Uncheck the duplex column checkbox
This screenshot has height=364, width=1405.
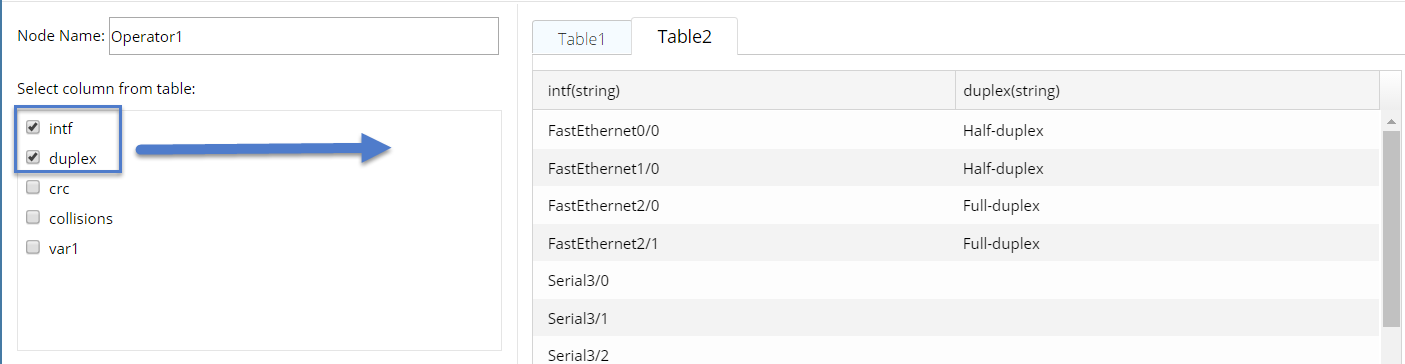pyautogui.click(x=33, y=157)
